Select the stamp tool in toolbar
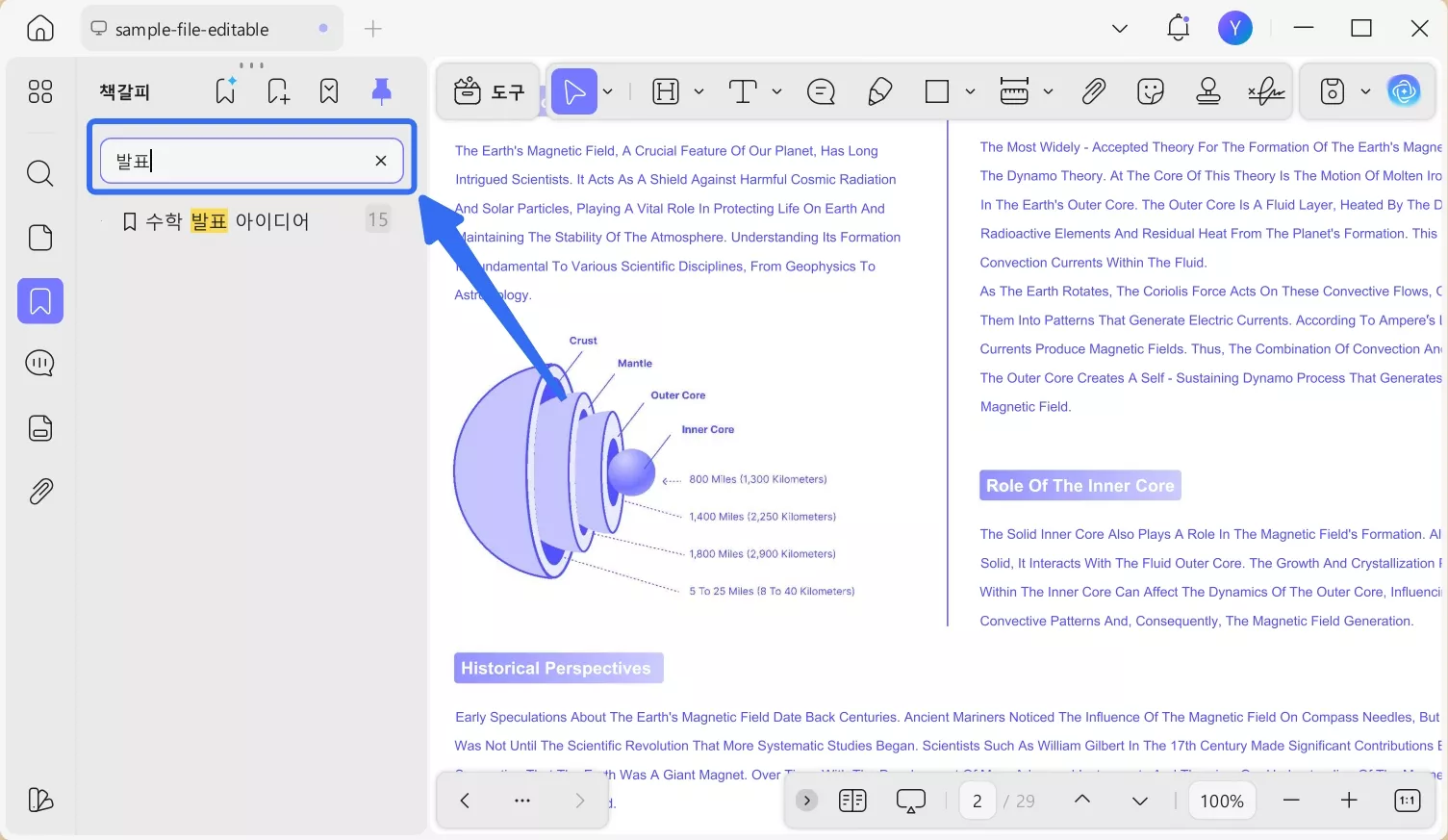 pos(1207,91)
